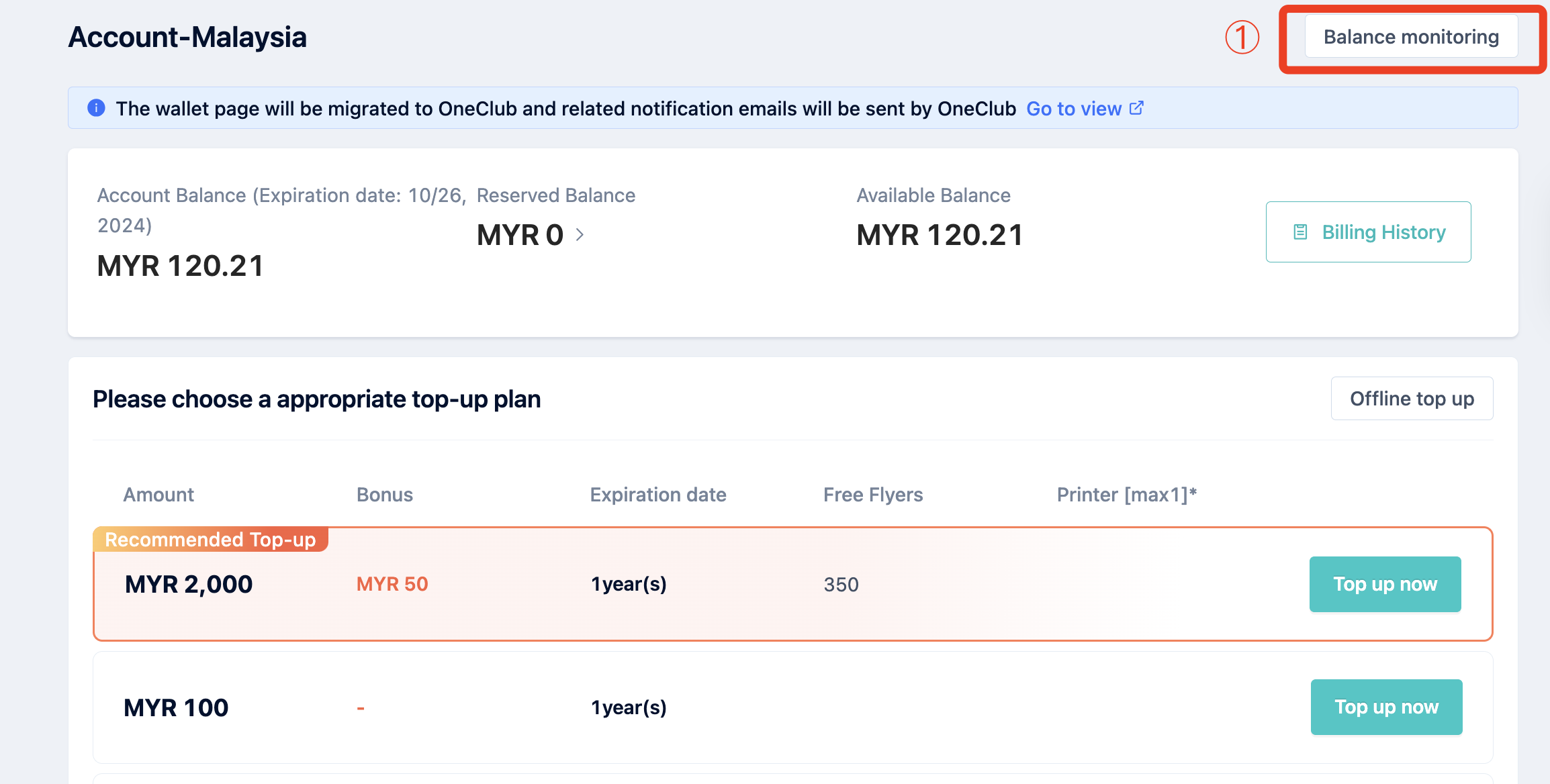This screenshot has width=1550, height=784.
Task: Click the Amount column header
Action: [158, 495]
